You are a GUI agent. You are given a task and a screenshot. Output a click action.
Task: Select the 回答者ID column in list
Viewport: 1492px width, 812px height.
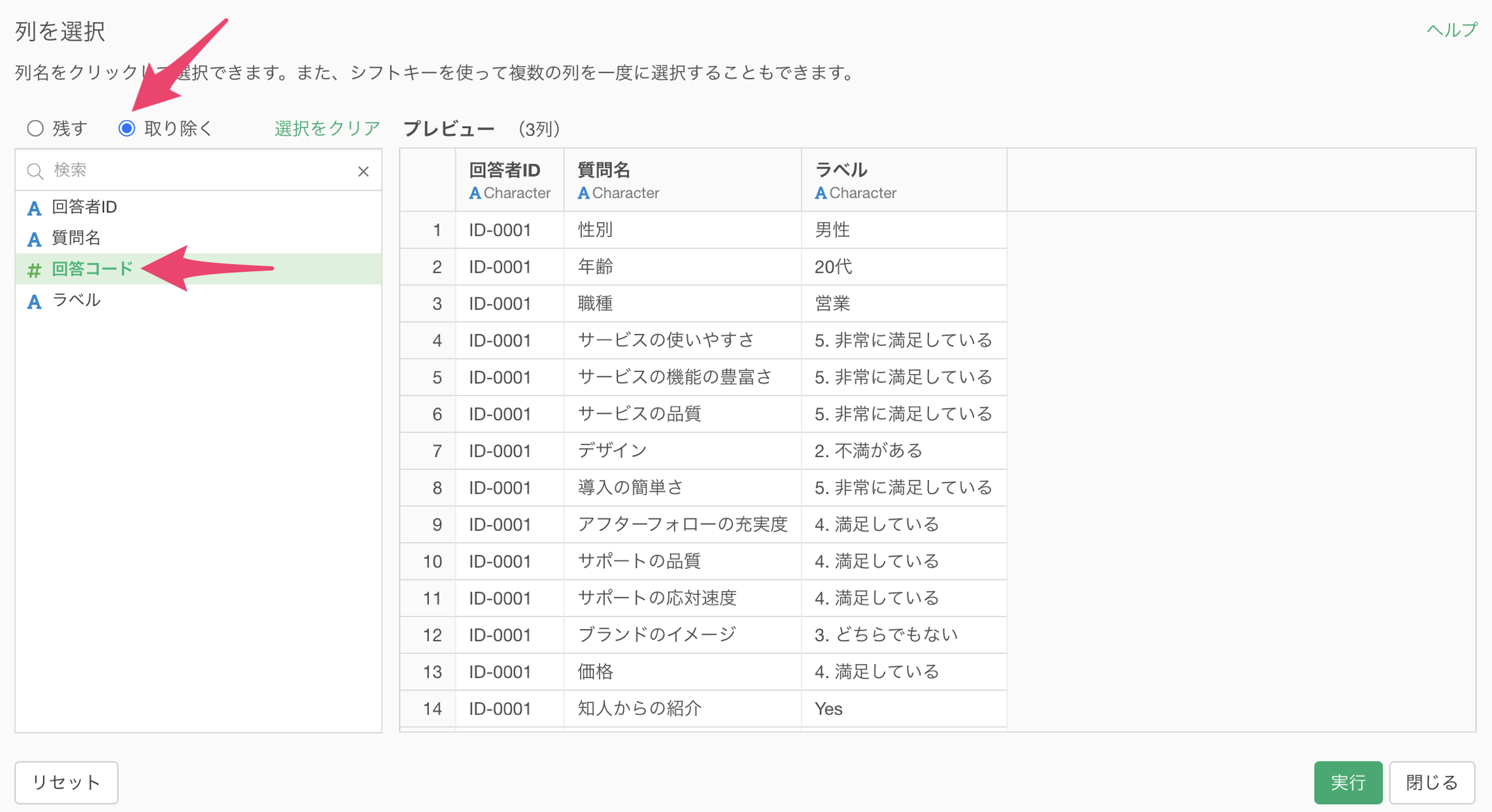pyautogui.click(x=85, y=207)
